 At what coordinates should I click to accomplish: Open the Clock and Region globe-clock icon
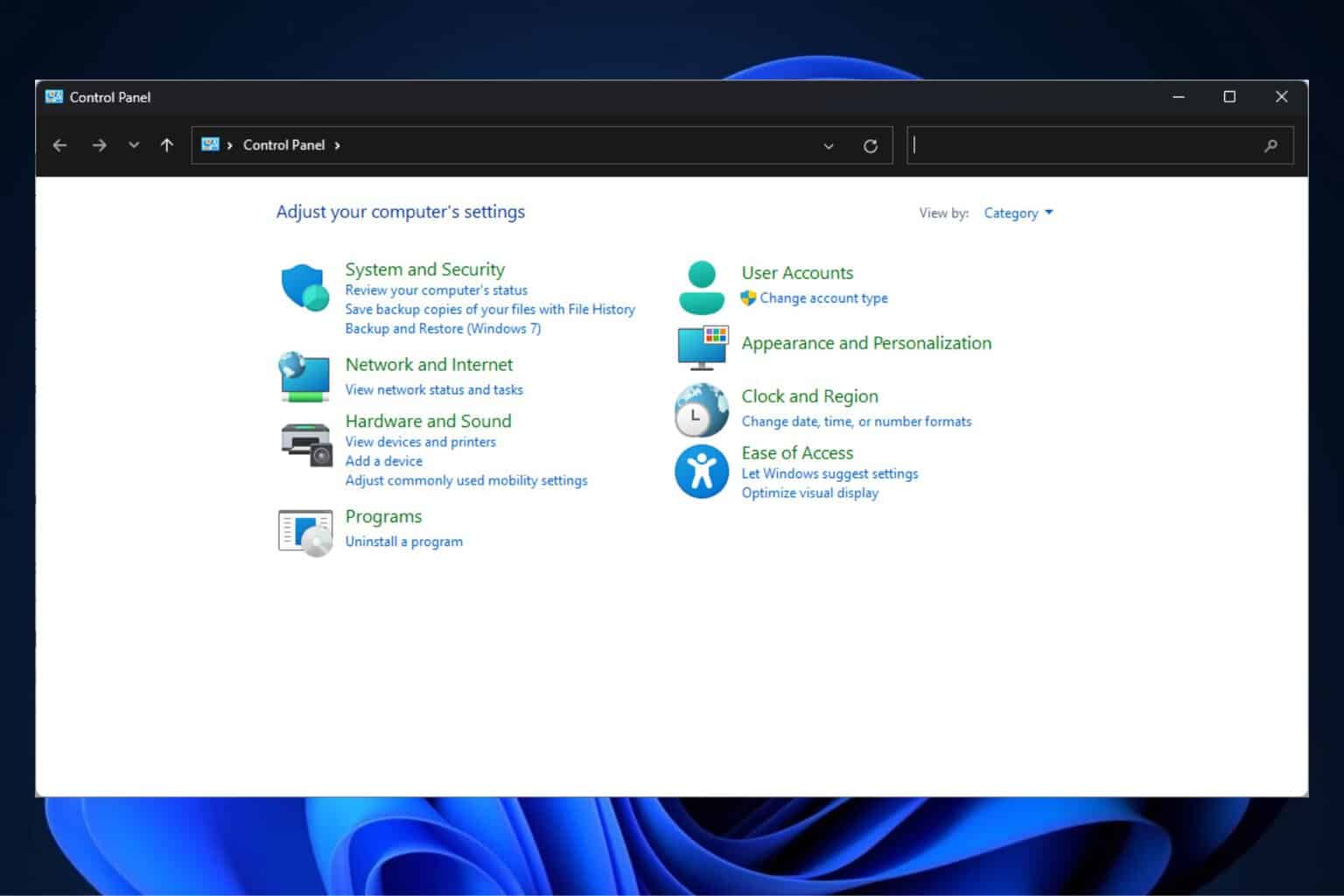[702, 410]
